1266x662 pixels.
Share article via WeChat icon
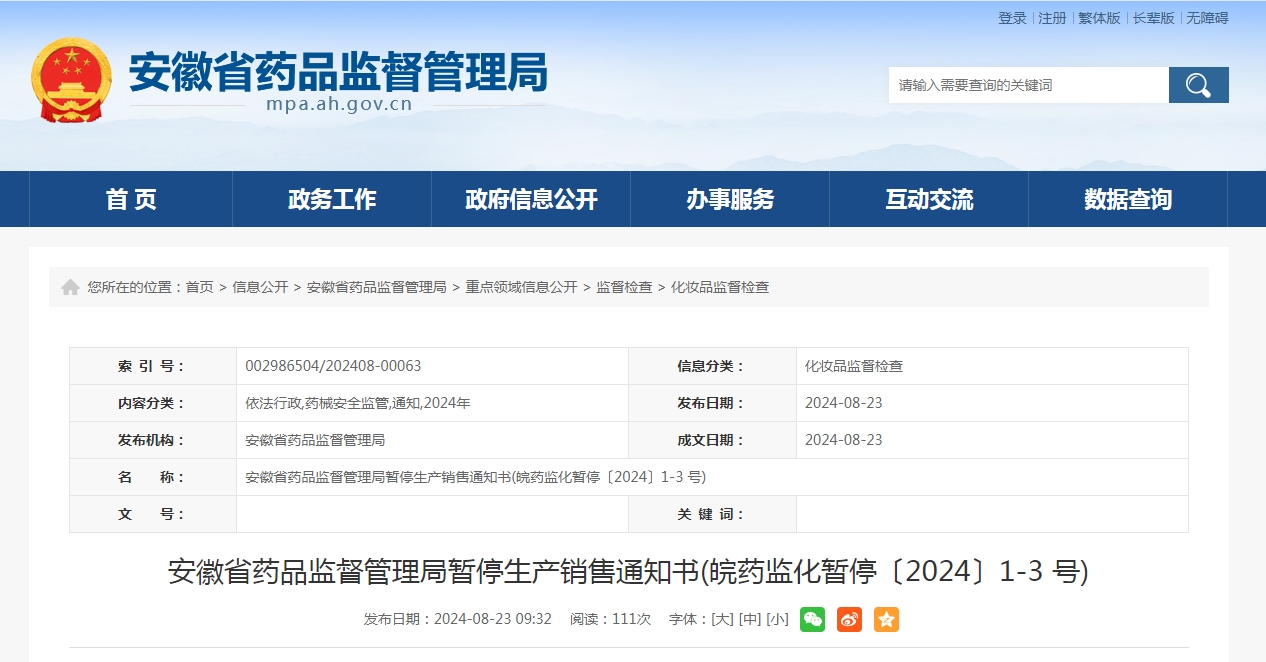coord(812,619)
